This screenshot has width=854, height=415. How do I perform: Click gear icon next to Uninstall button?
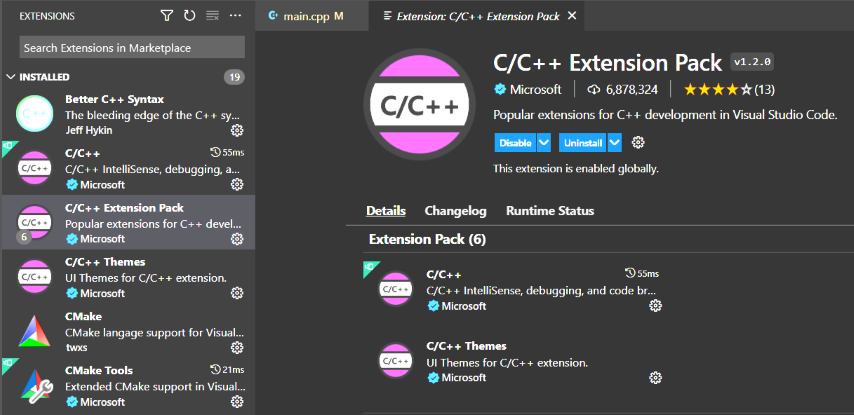tap(638, 143)
